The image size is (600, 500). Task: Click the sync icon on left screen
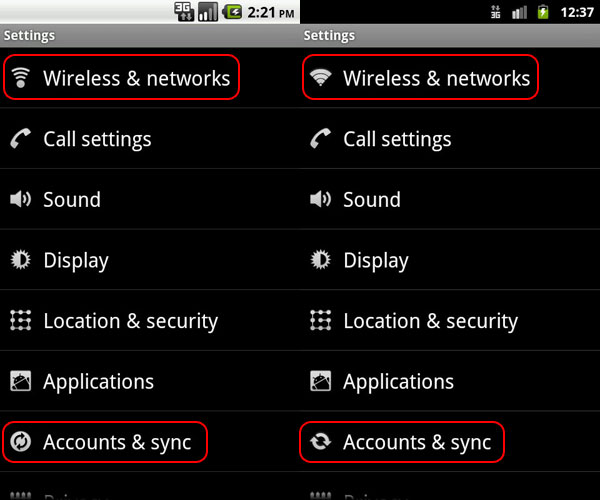point(21,442)
